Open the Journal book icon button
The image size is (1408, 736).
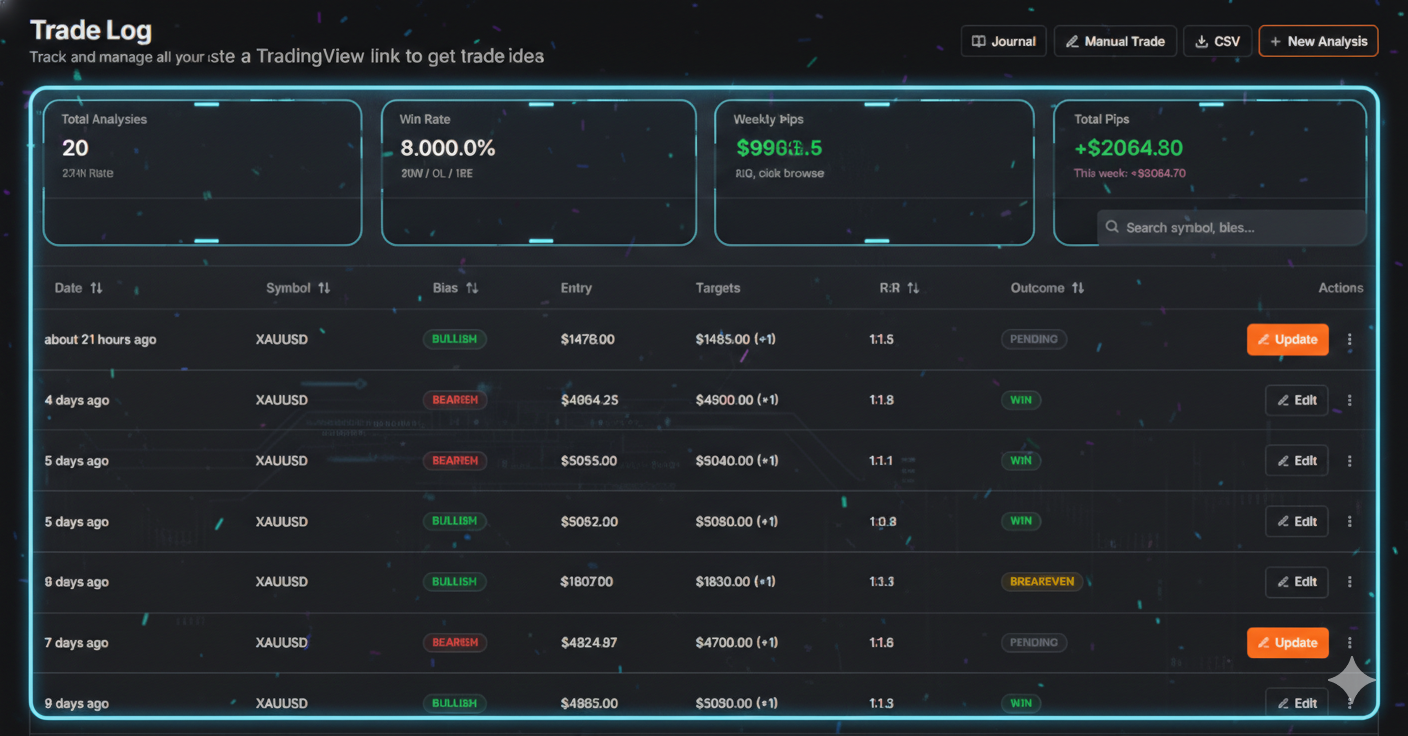click(1003, 41)
